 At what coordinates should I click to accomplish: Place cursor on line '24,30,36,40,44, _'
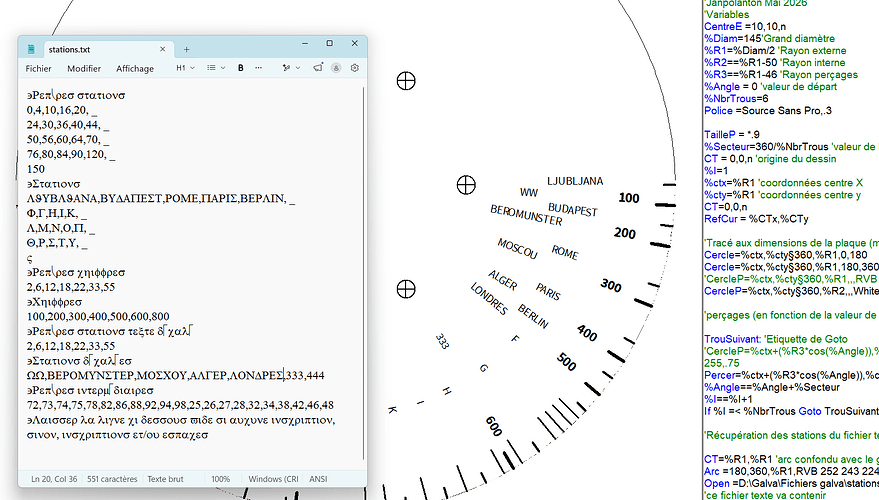[x=68, y=124]
